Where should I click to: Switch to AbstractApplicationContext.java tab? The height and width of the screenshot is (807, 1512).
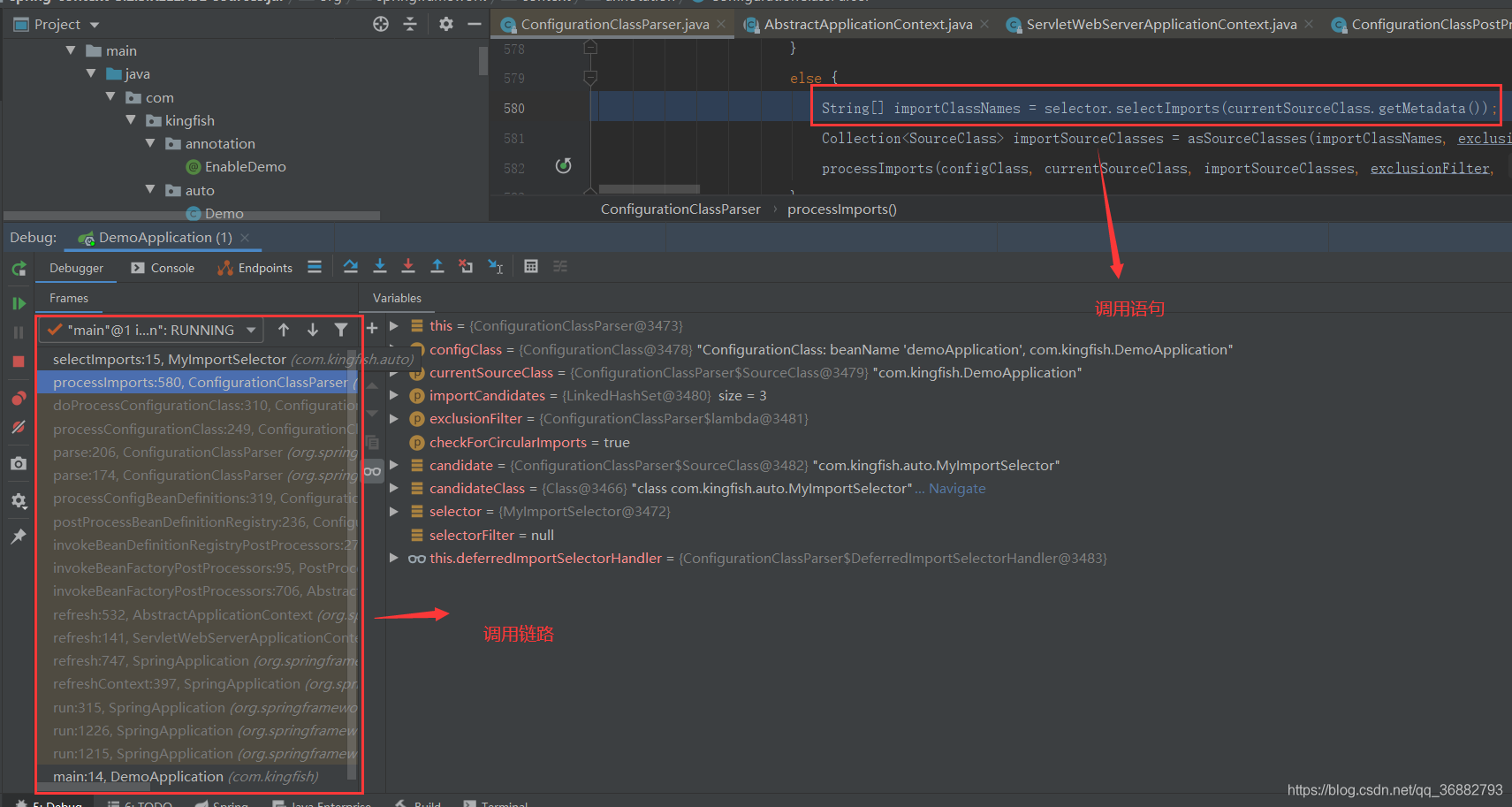868,25
